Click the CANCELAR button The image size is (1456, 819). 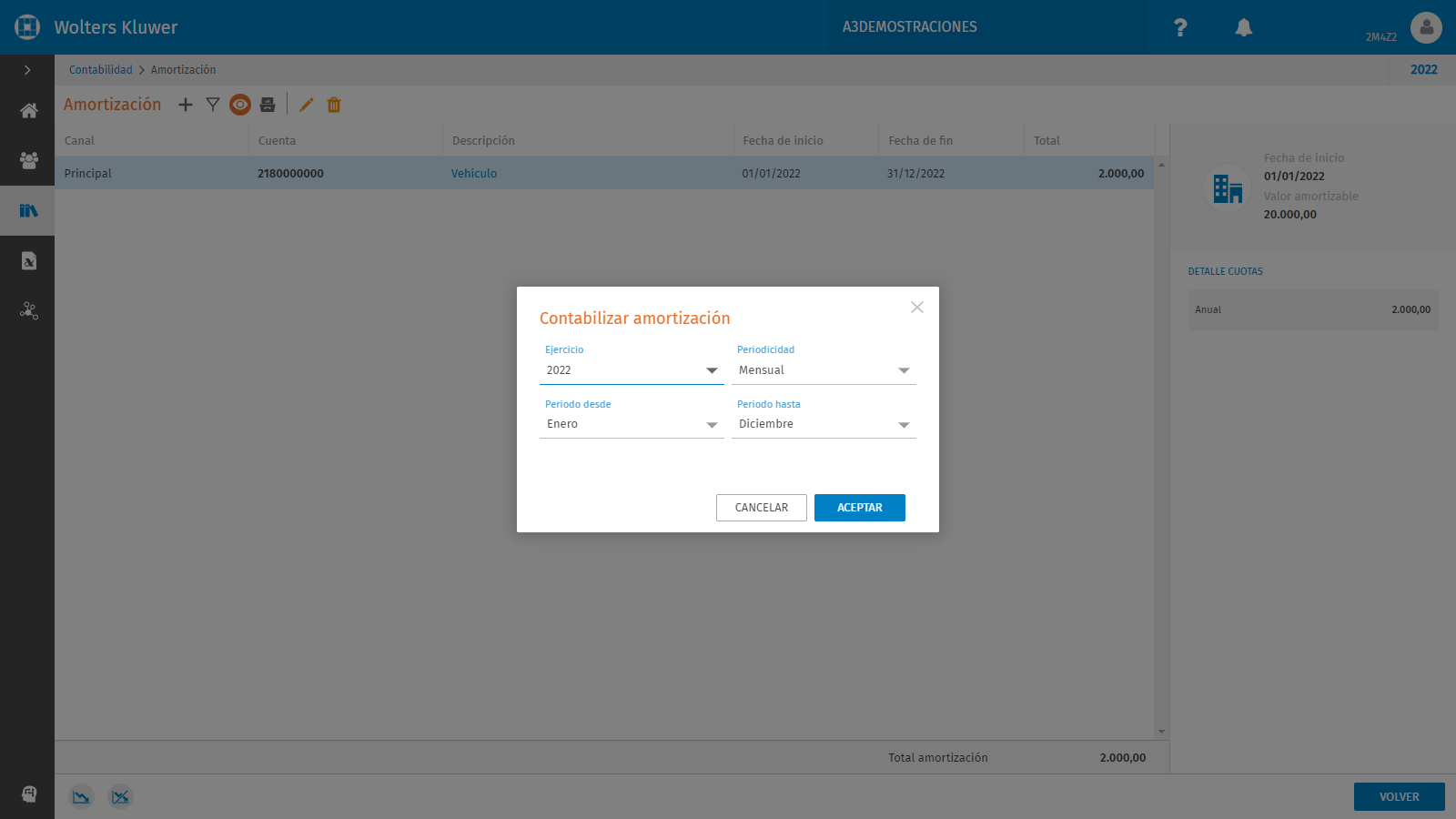tap(762, 508)
